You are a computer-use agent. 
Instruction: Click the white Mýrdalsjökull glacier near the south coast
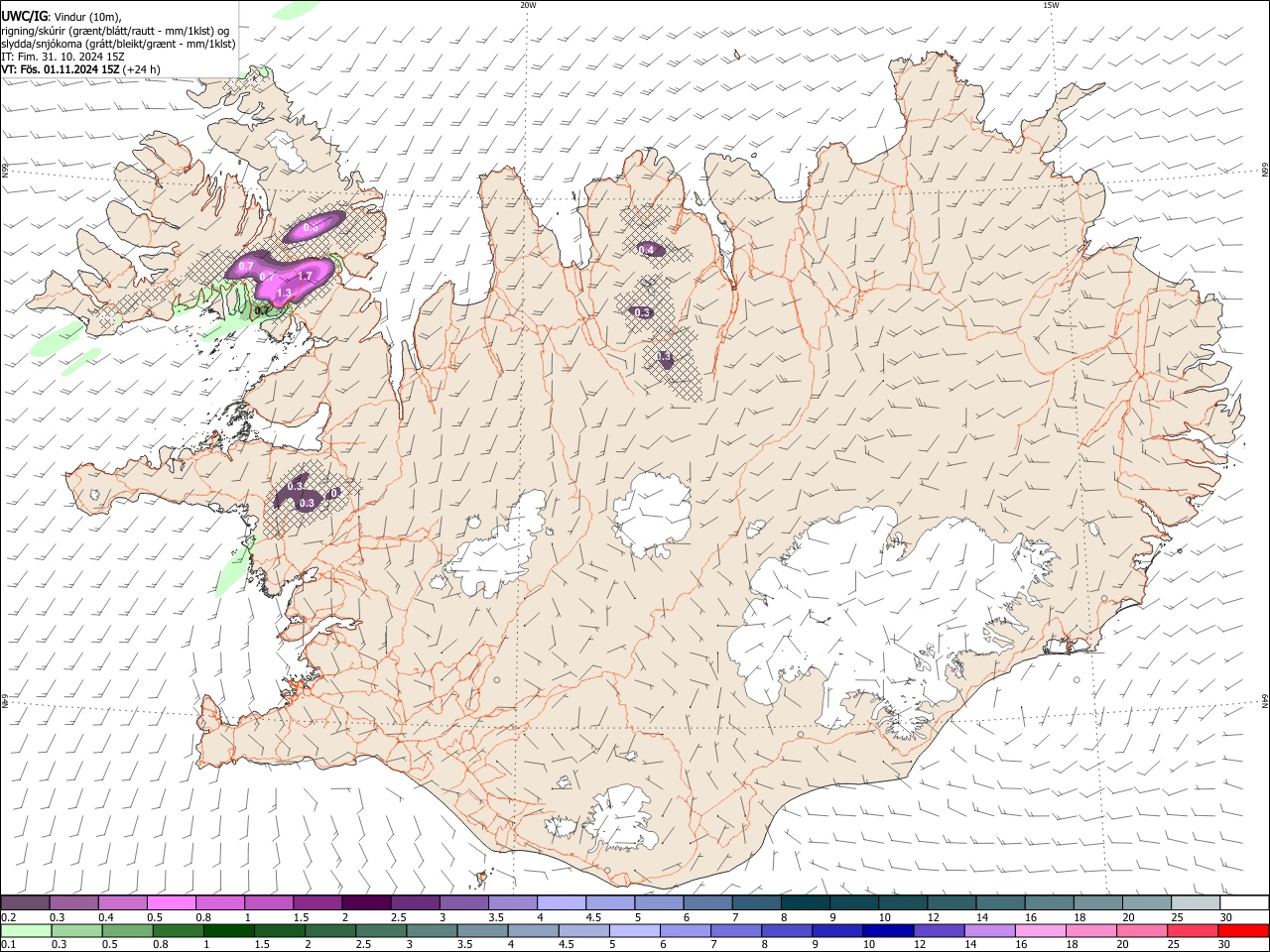(x=621, y=817)
